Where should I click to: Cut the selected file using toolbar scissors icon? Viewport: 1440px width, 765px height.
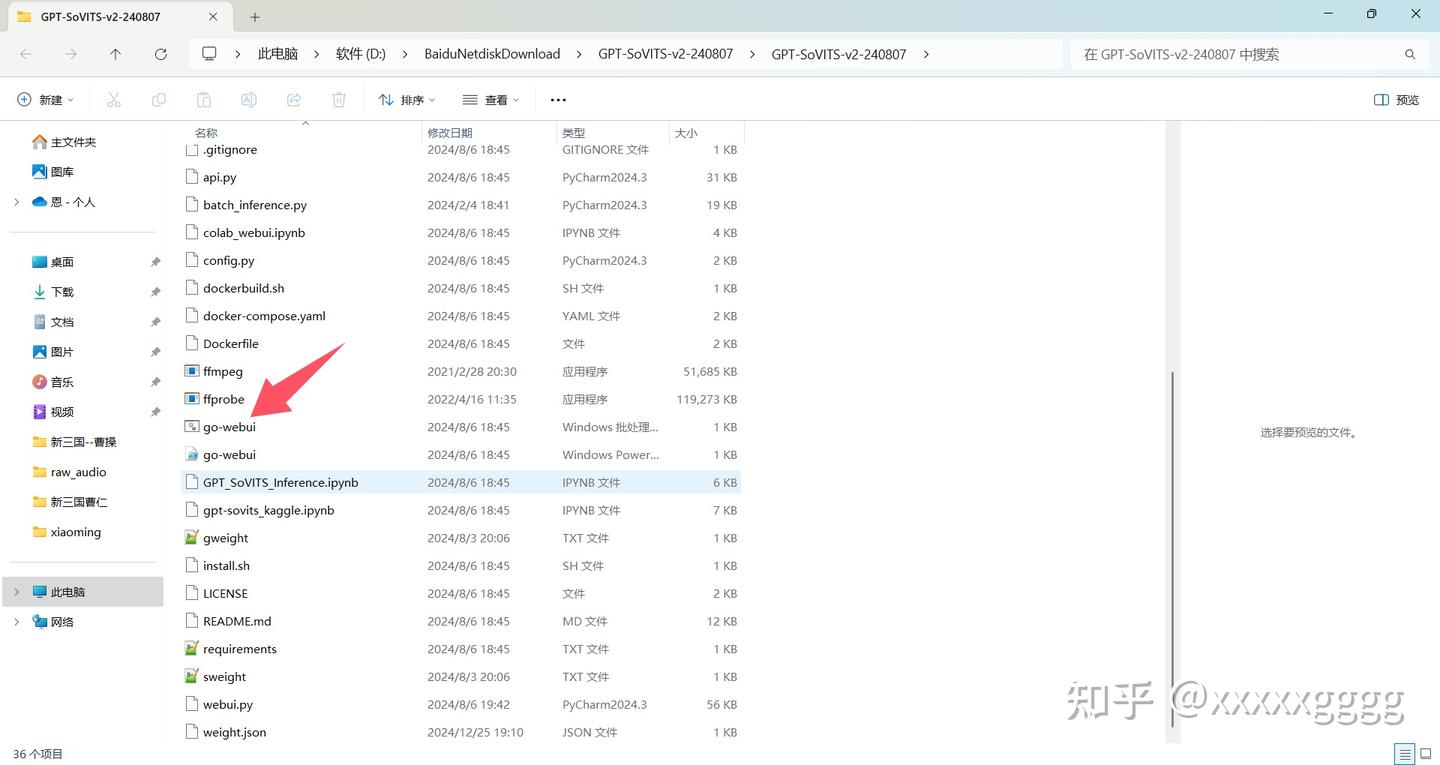113,99
